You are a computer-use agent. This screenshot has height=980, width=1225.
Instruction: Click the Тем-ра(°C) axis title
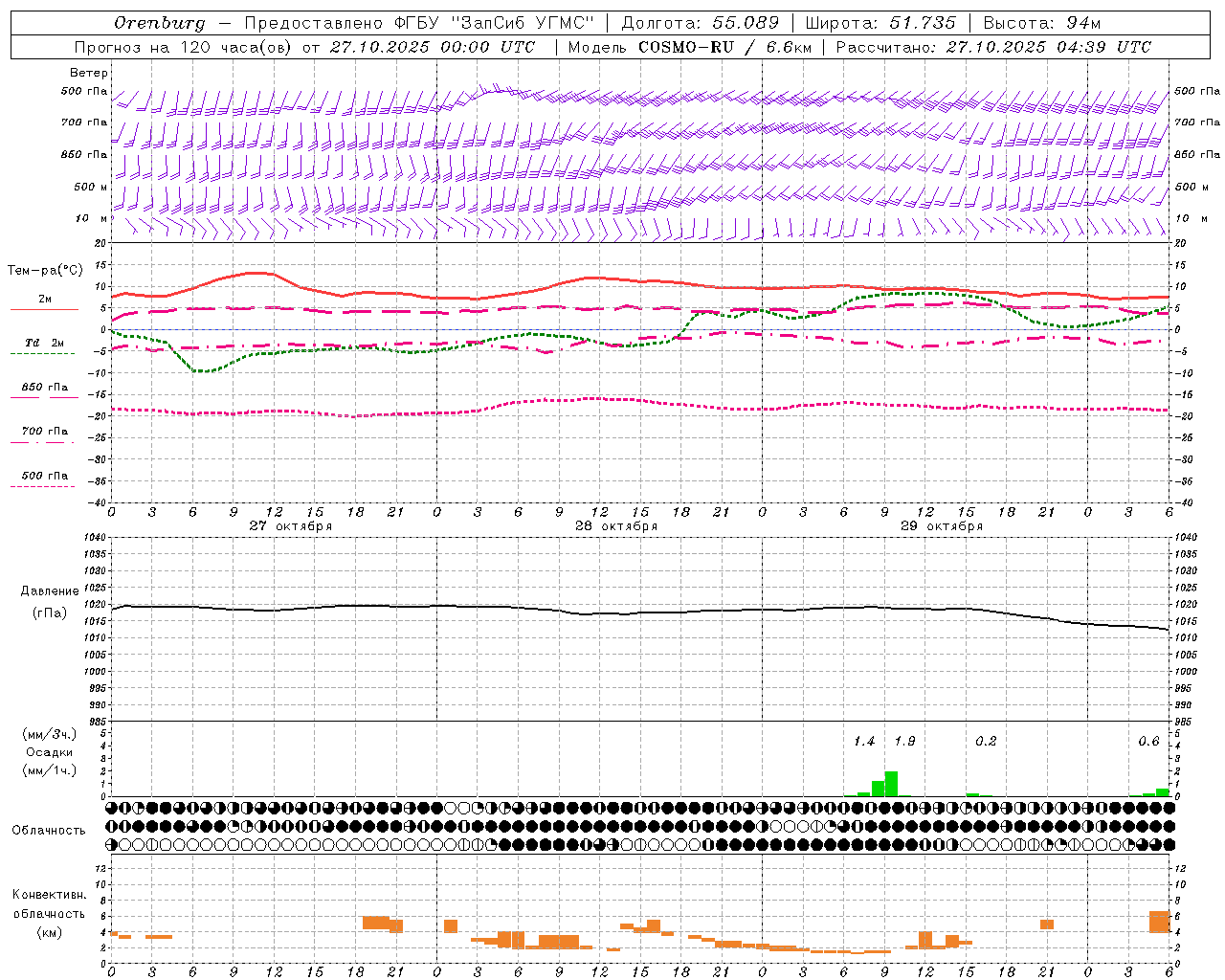click(x=45, y=271)
